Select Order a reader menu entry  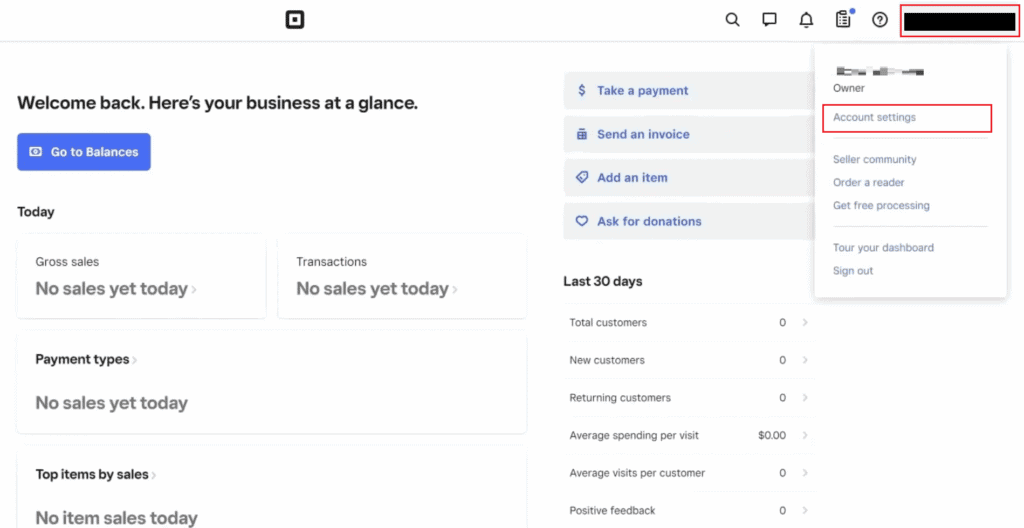869,183
